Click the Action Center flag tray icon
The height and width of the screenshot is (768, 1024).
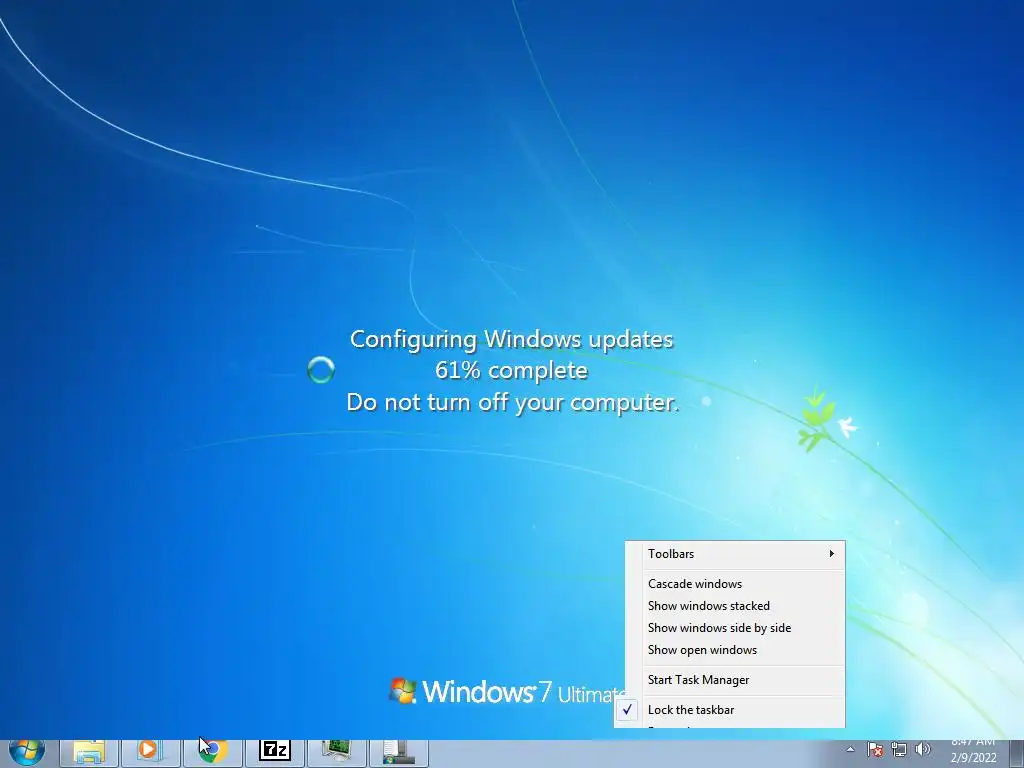pyautogui.click(x=875, y=750)
